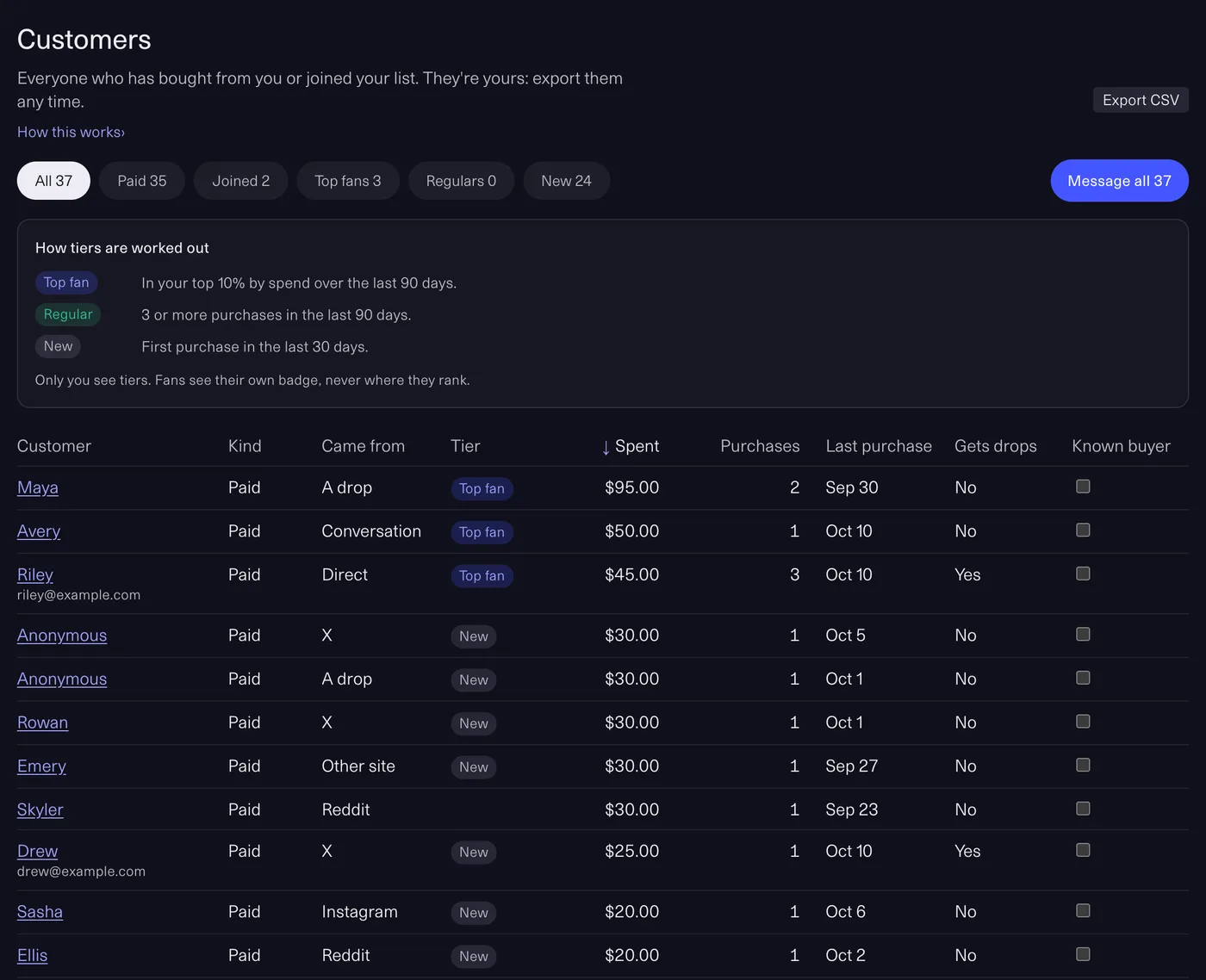Open Riley's customer profile
This screenshot has width=1206, height=980.
[x=35, y=574]
